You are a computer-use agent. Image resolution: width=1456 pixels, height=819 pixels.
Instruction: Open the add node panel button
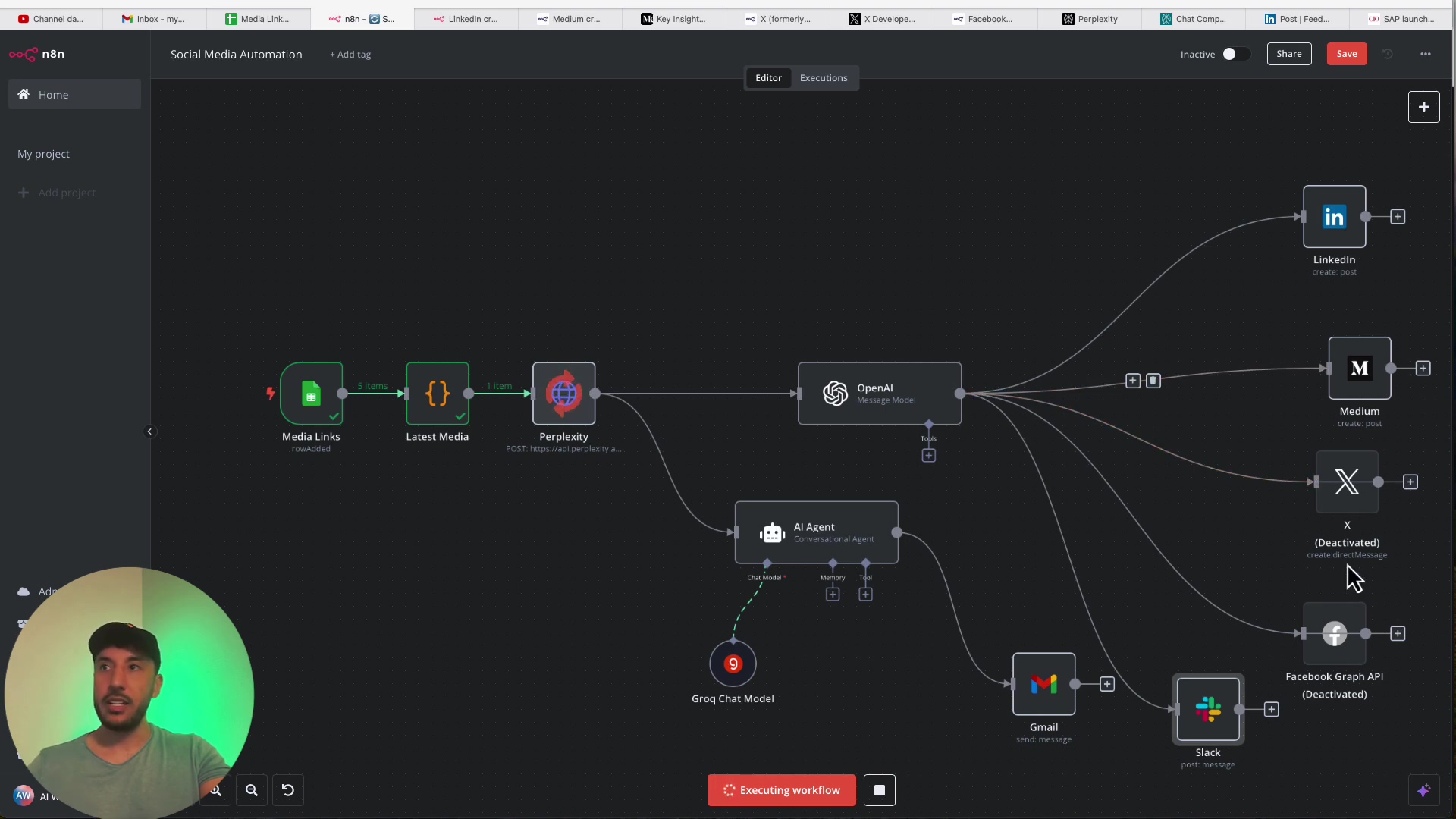click(x=1424, y=107)
